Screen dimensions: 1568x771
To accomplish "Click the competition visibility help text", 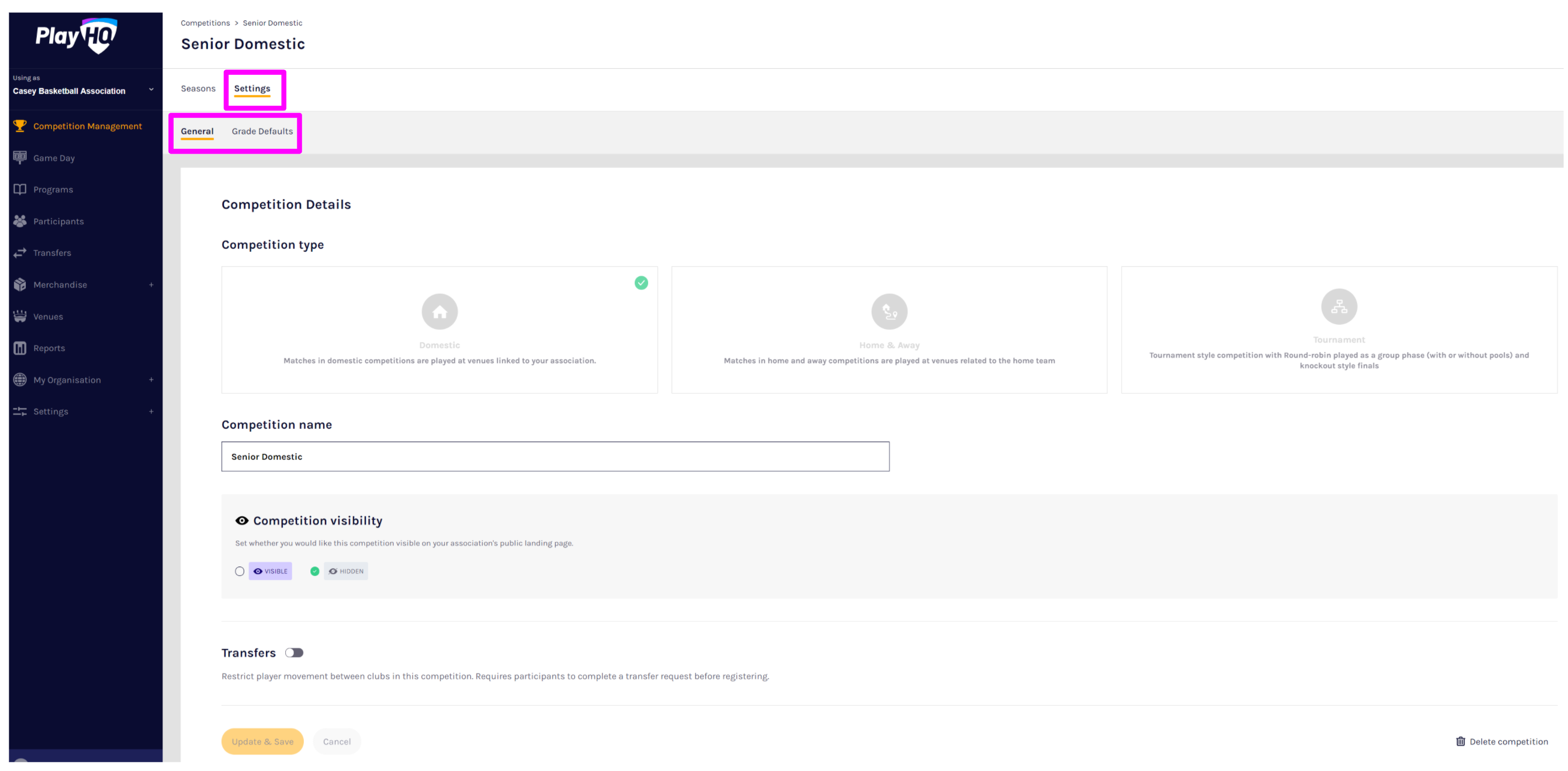I will (x=404, y=543).
